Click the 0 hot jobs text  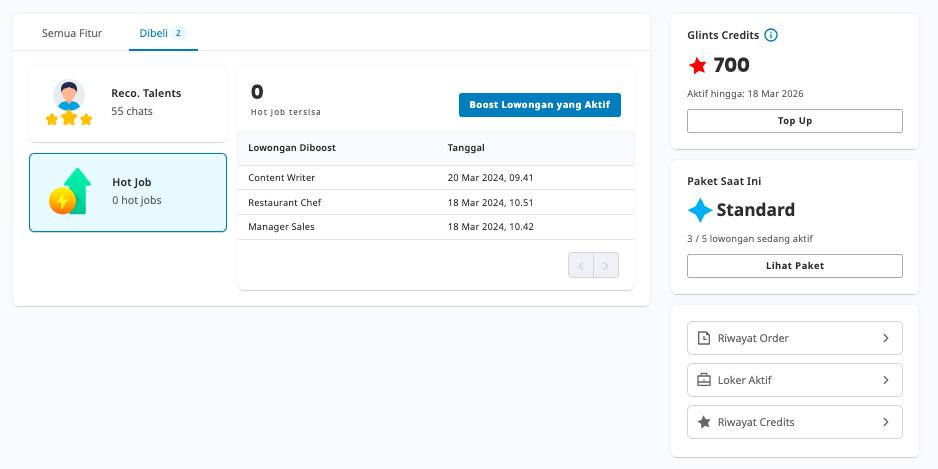point(137,200)
